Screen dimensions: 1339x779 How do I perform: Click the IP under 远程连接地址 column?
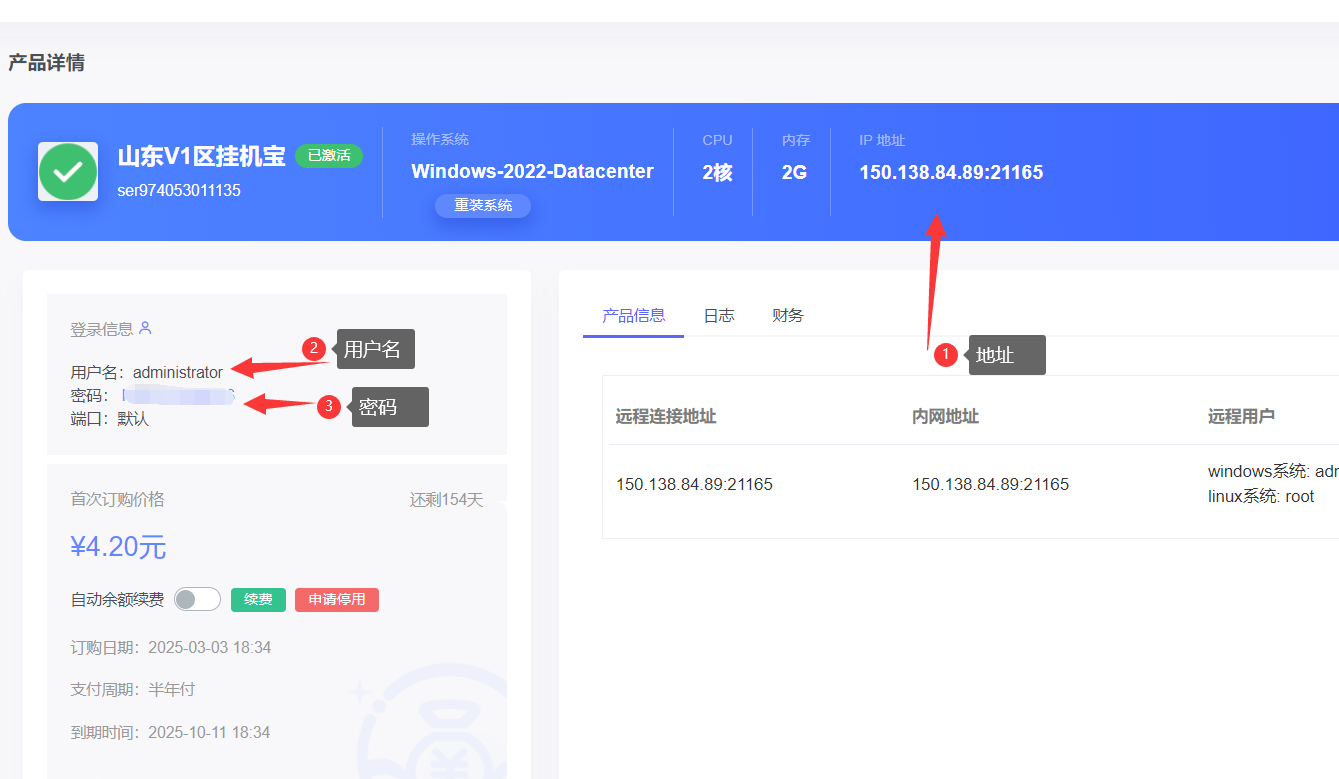694,484
